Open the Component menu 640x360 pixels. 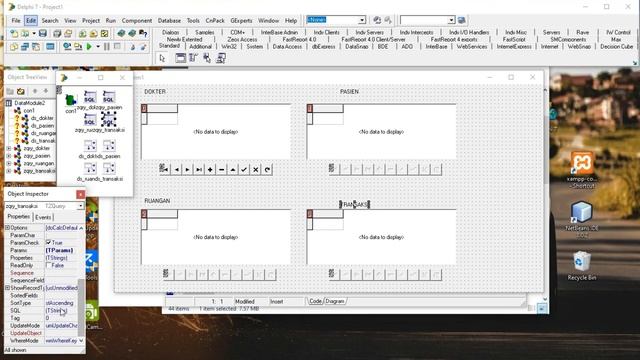pyautogui.click(x=137, y=20)
